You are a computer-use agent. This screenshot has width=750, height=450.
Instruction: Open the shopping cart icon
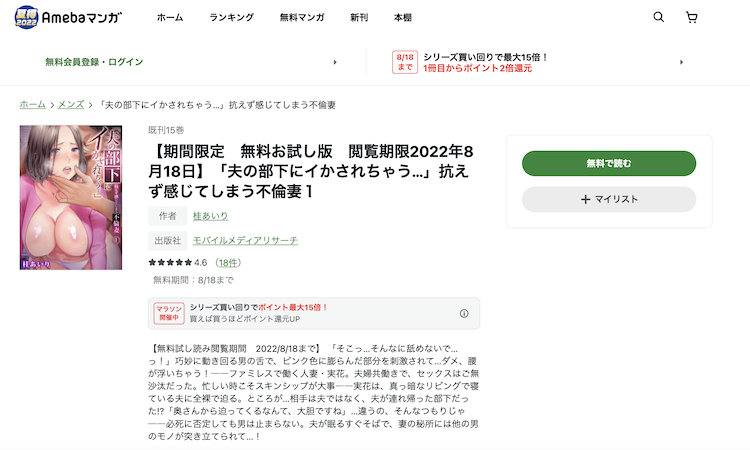click(x=691, y=18)
